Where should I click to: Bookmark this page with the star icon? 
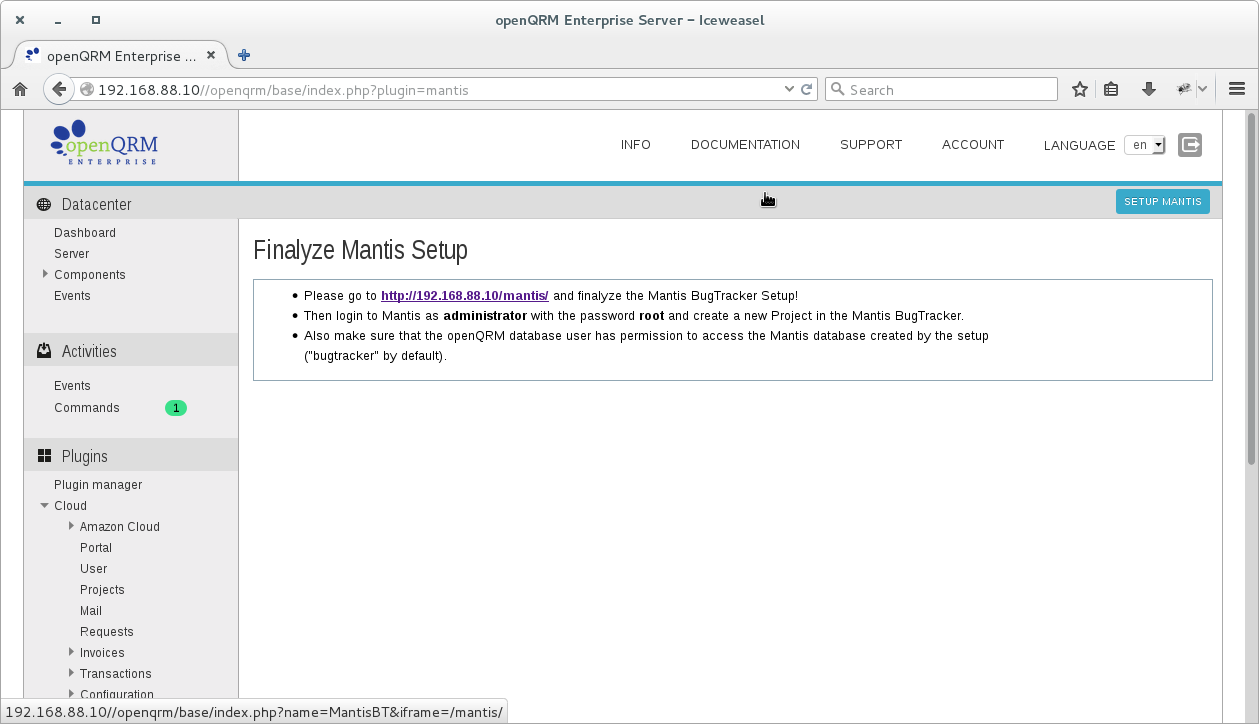pyautogui.click(x=1080, y=89)
